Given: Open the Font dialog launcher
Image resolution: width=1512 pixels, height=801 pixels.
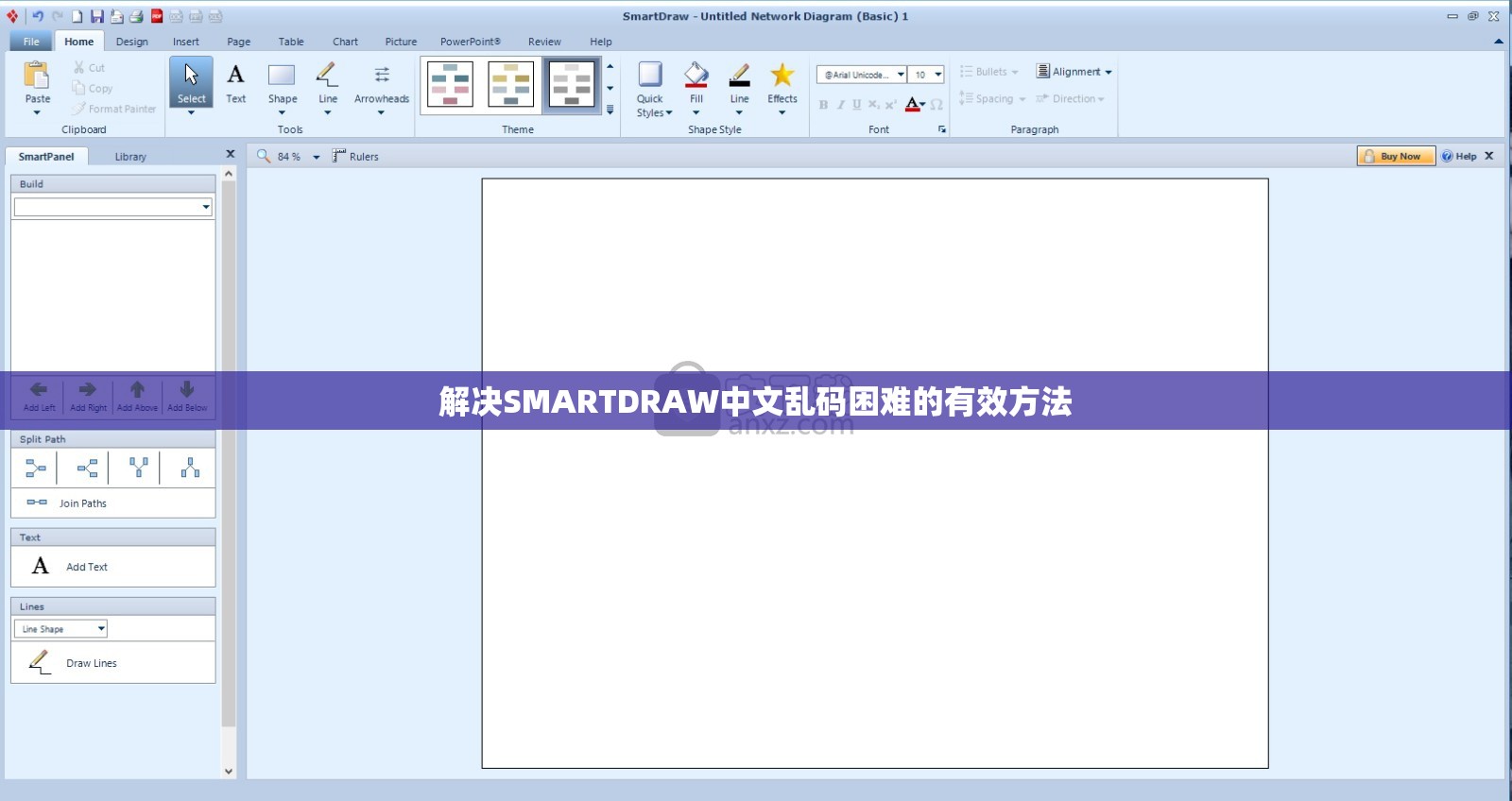Looking at the screenshot, I should pyautogui.click(x=942, y=129).
